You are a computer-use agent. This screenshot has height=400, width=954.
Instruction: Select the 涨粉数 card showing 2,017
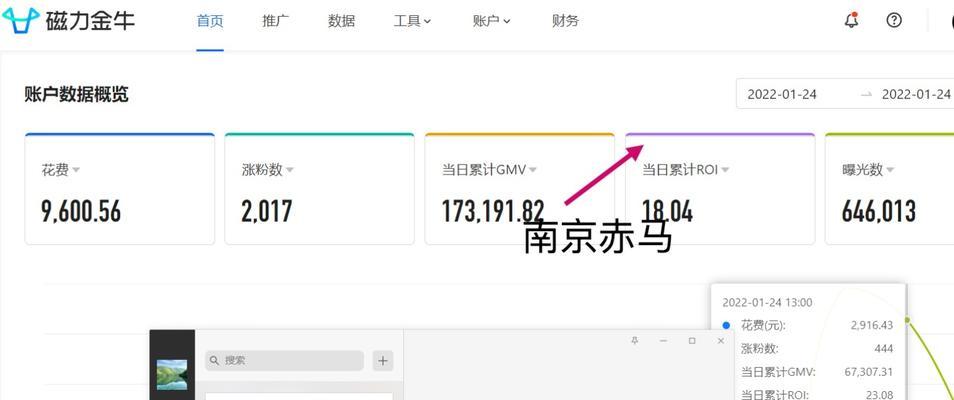319,189
